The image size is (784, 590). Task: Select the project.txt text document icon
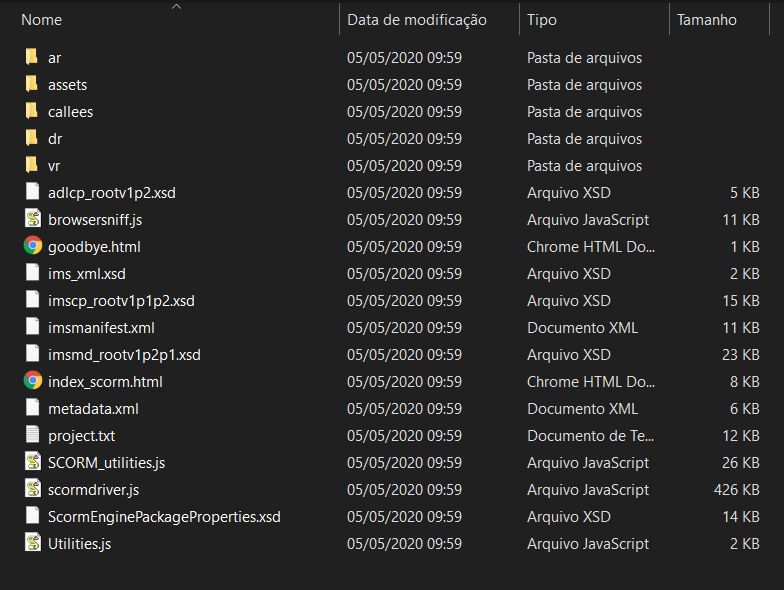tap(33, 435)
